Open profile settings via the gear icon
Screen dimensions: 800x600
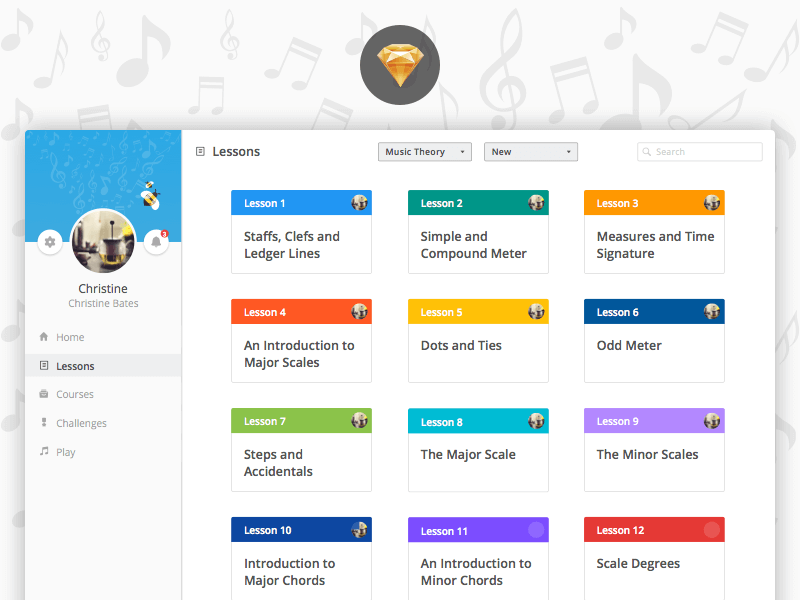pos(49,242)
